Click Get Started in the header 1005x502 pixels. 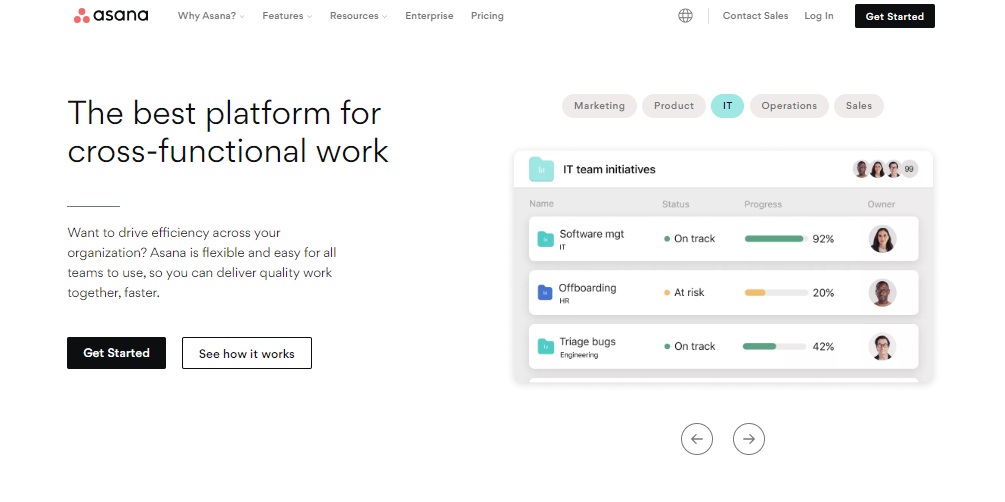[895, 16]
